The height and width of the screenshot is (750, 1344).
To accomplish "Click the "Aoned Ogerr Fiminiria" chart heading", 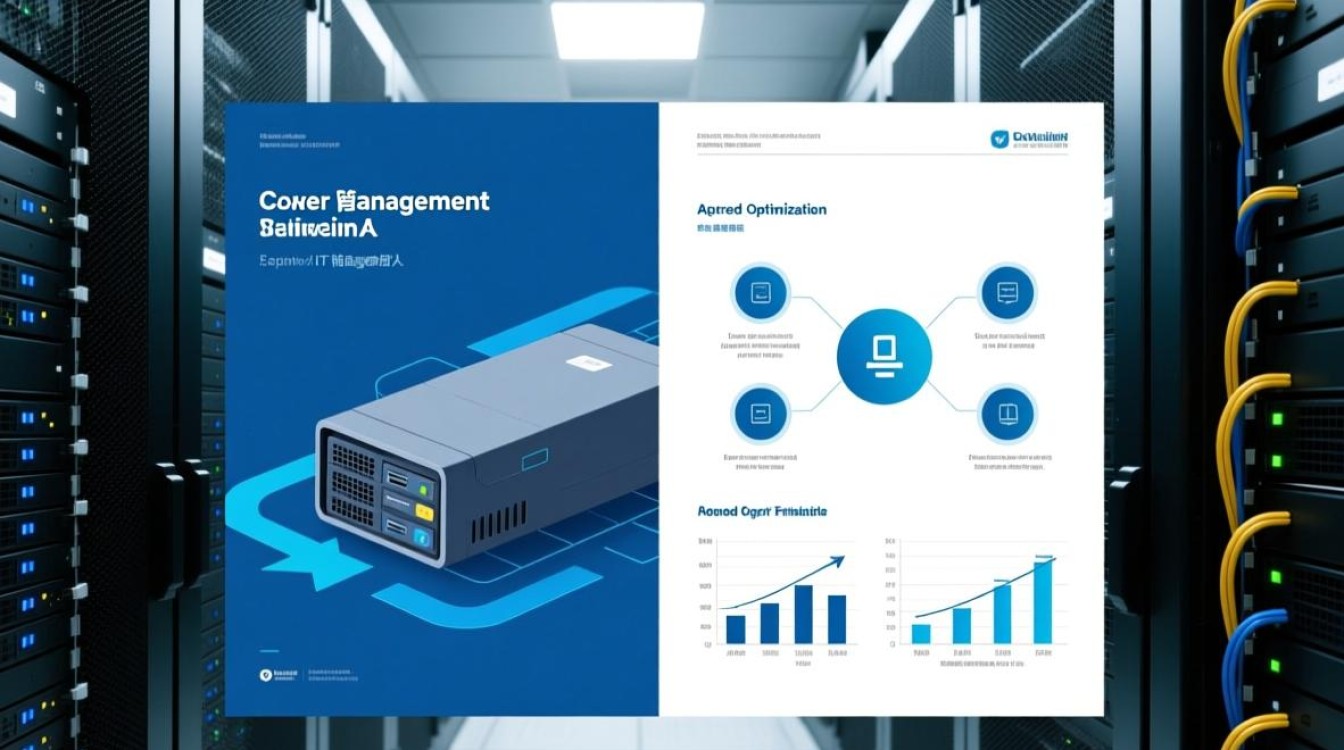I will point(761,511).
